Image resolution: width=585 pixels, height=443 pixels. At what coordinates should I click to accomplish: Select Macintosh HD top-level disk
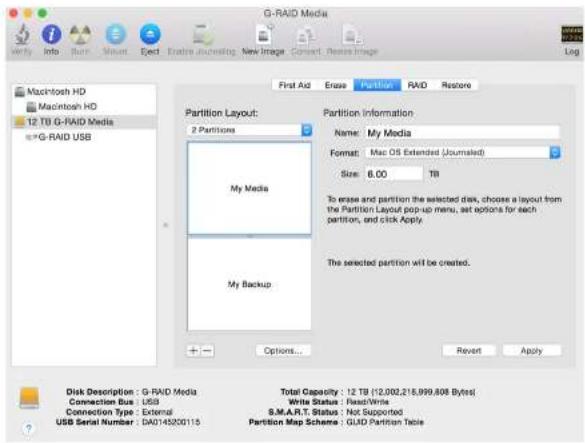(85, 91)
